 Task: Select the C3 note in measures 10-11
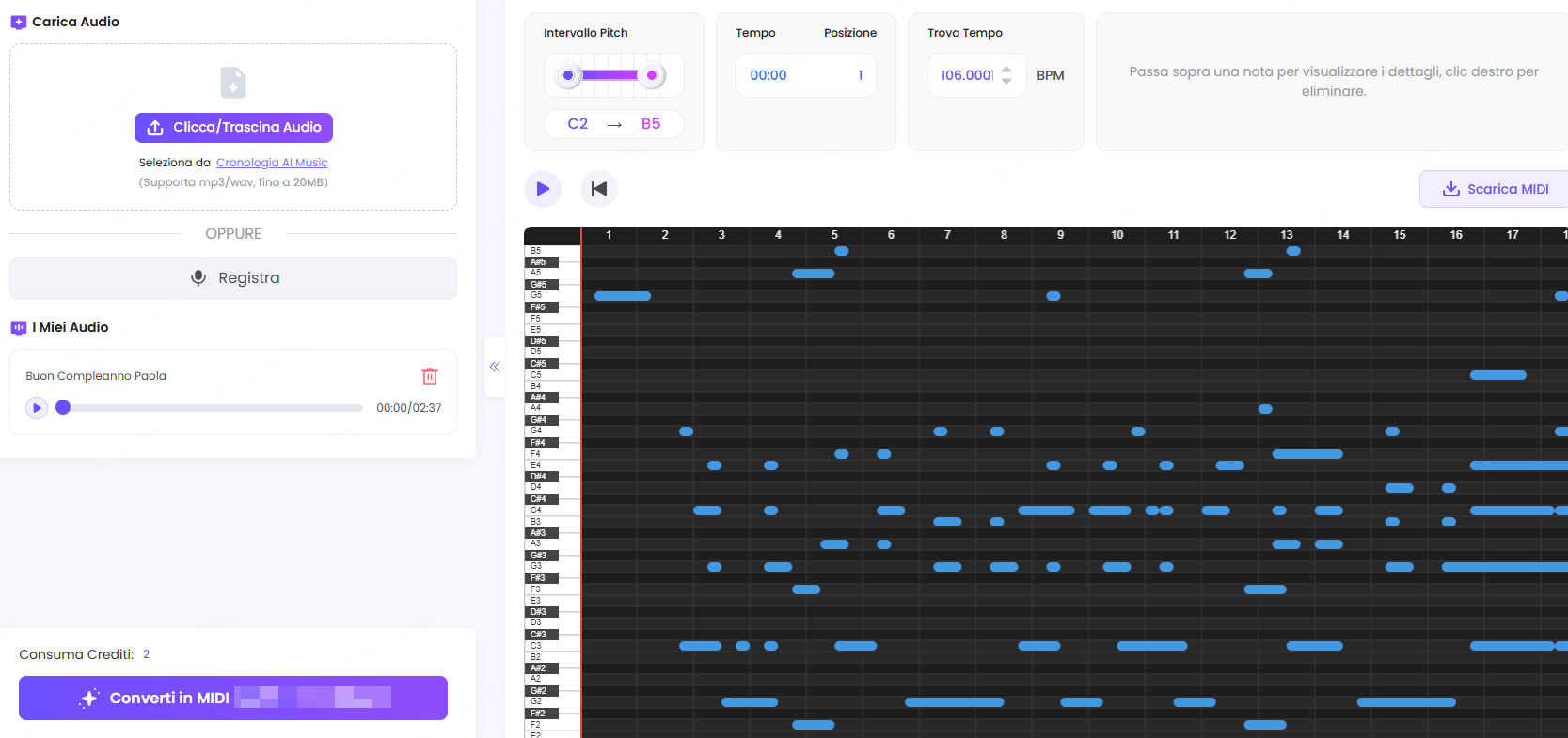coord(1152,646)
